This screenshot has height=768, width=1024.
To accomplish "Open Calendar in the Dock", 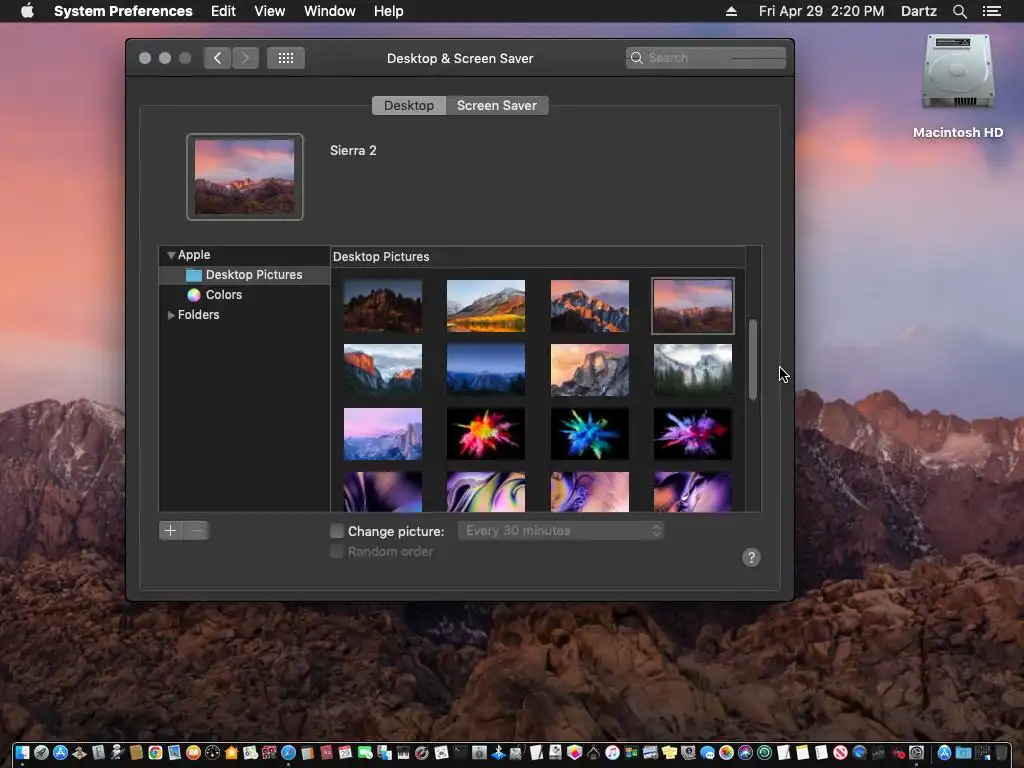I will 345,752.
